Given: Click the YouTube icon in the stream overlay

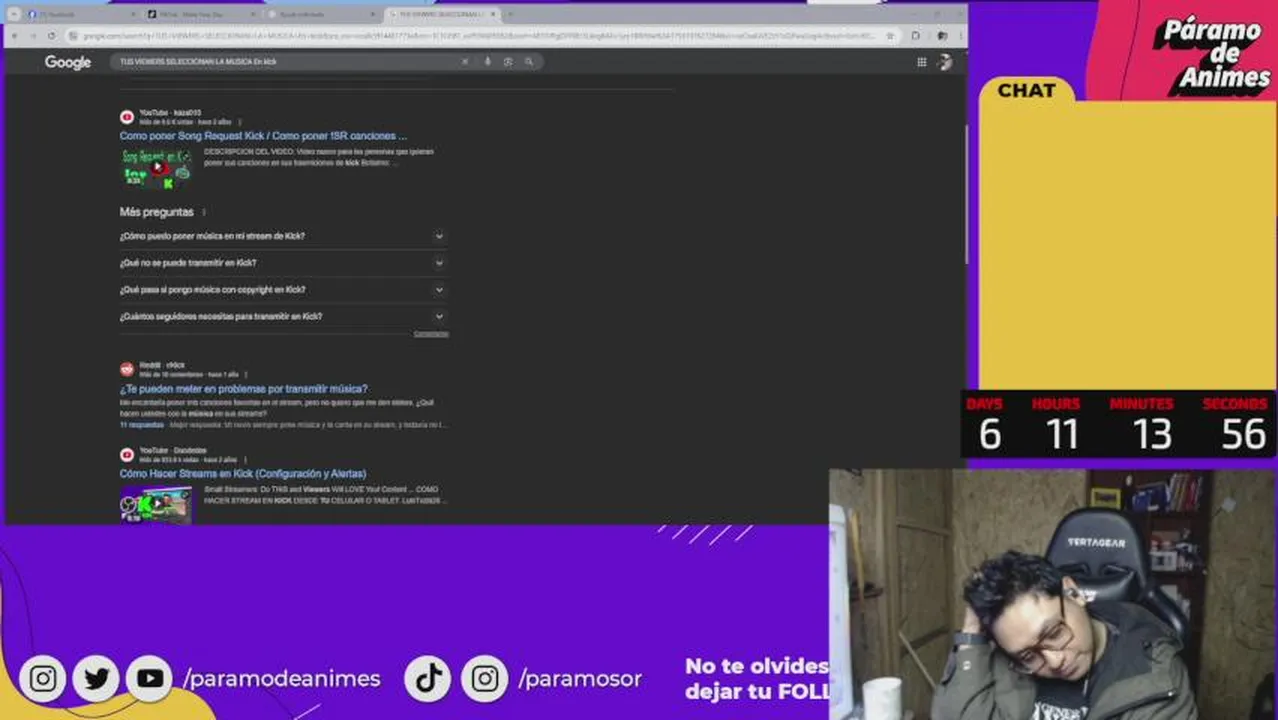Looking at the screenshot, I should [150, 679].
